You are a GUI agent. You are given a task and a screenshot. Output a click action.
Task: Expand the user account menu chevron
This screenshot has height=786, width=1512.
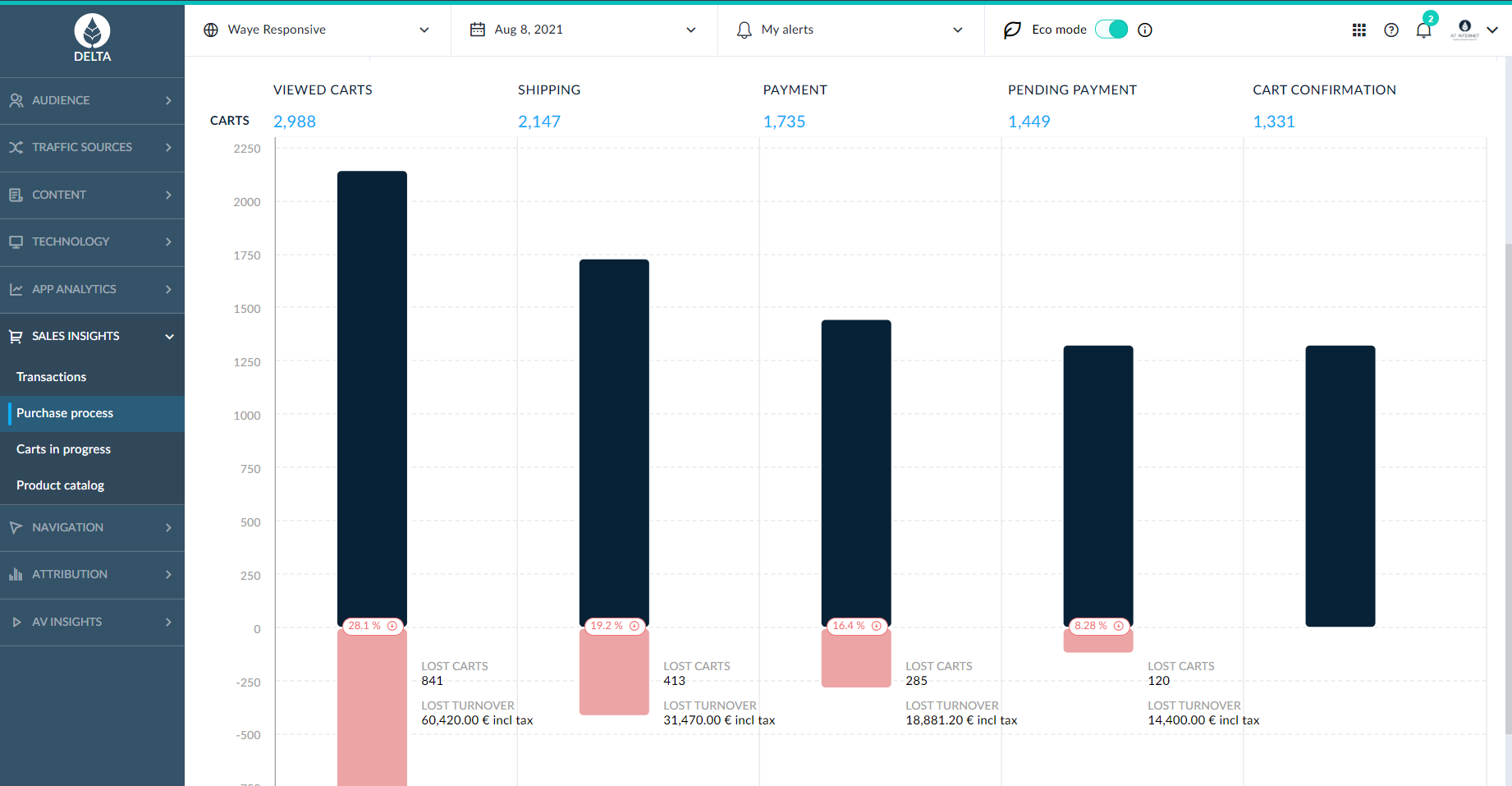(x=1492, y=30)
